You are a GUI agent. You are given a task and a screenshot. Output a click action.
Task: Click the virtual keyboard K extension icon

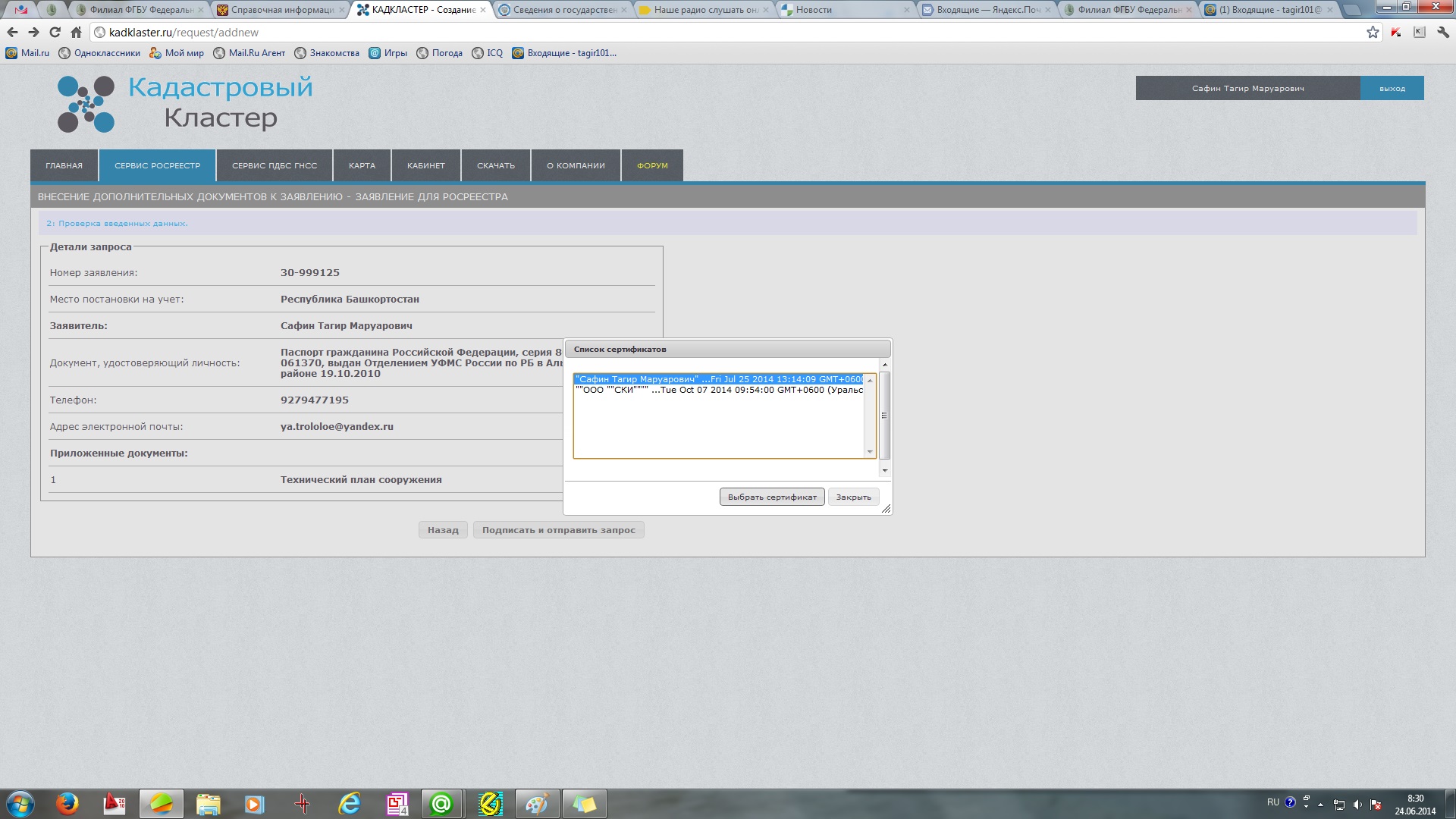1420,32
